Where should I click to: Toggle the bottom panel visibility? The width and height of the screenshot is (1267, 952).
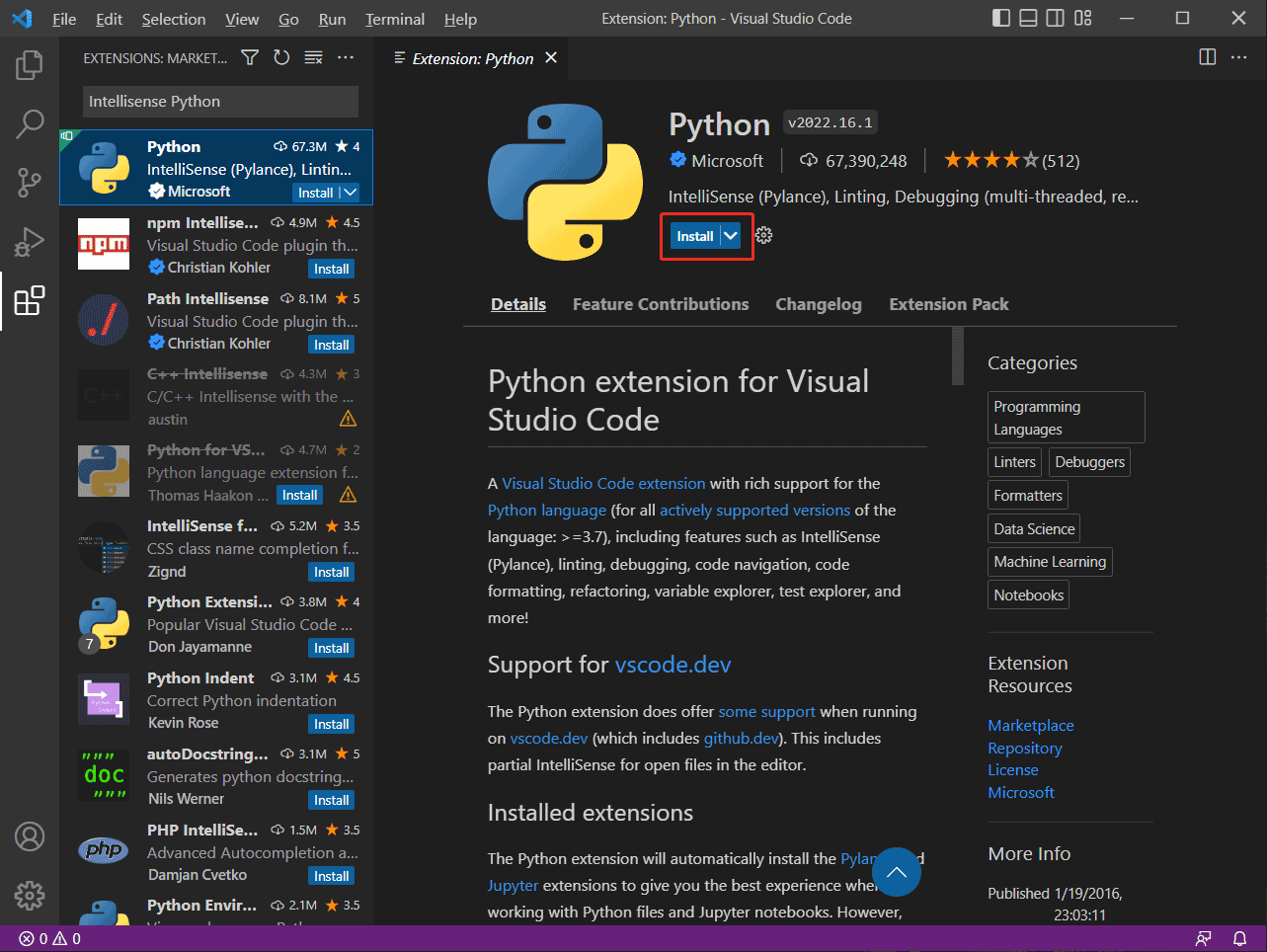[1027, 18]
